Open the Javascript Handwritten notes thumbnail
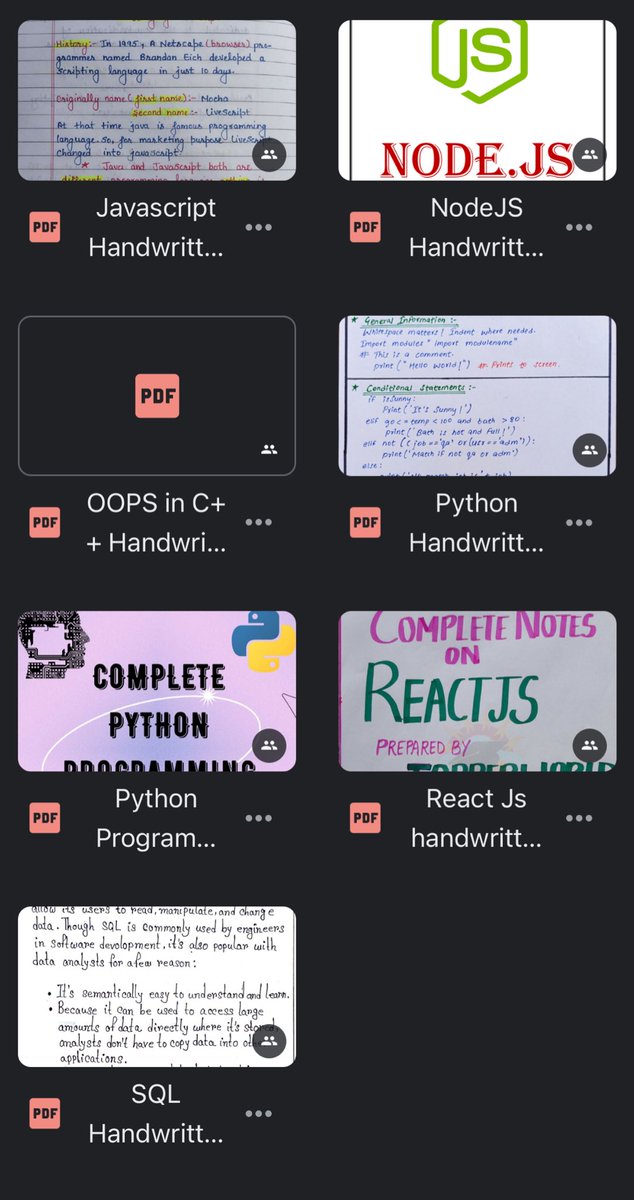 (157, 100)
